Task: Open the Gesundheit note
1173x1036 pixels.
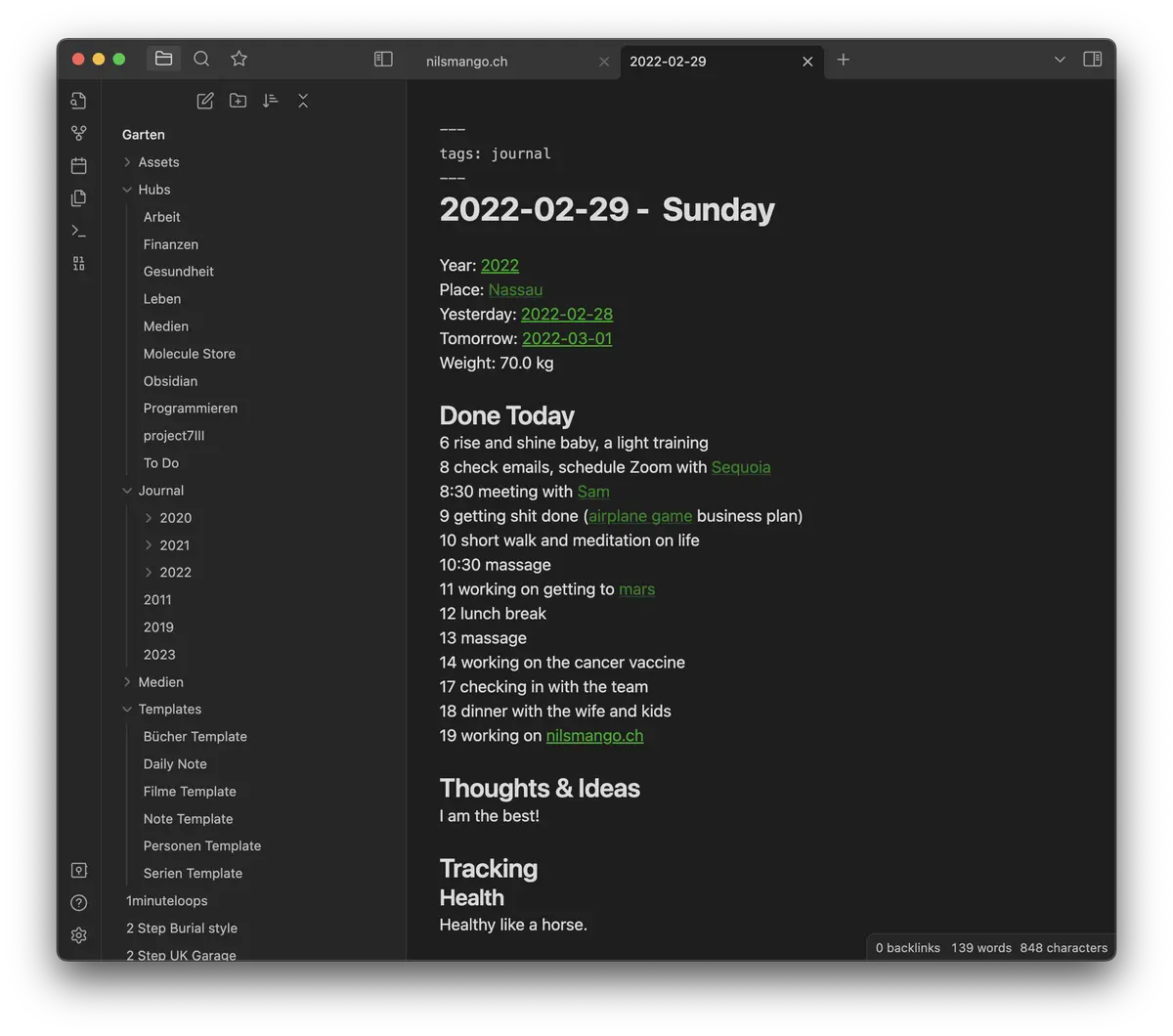Action: 179,272
